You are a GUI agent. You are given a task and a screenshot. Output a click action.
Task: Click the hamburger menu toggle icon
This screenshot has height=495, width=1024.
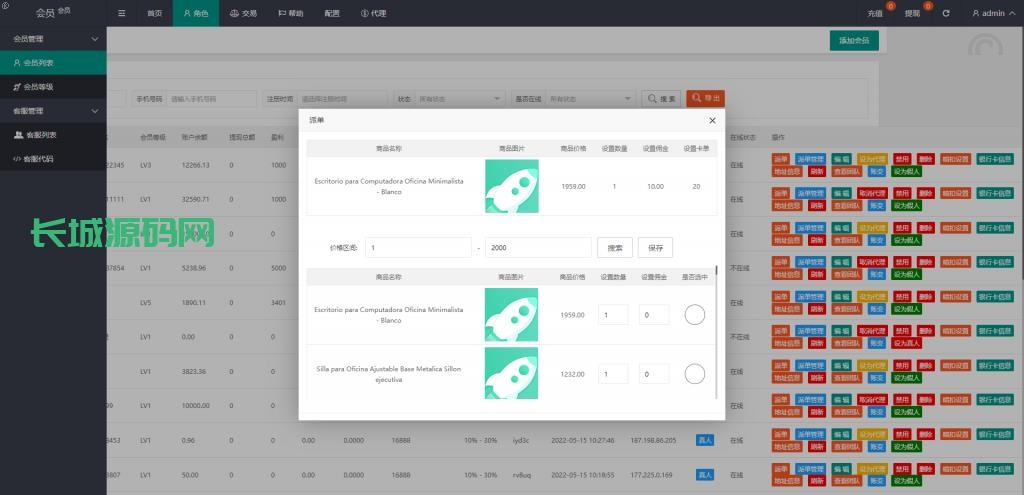pos(122,13)
